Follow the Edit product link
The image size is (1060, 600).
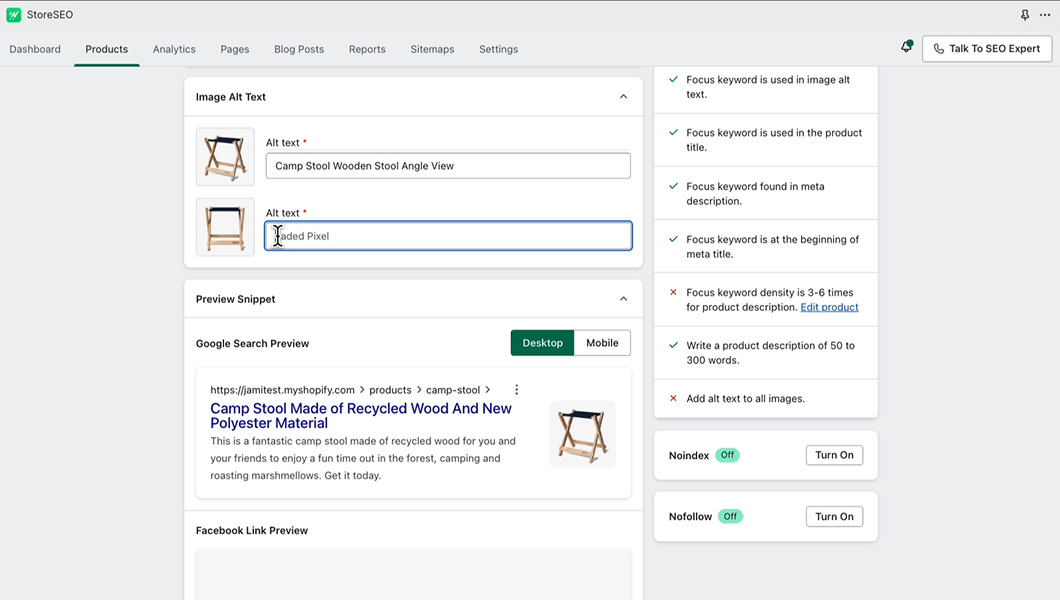[829, 307]
